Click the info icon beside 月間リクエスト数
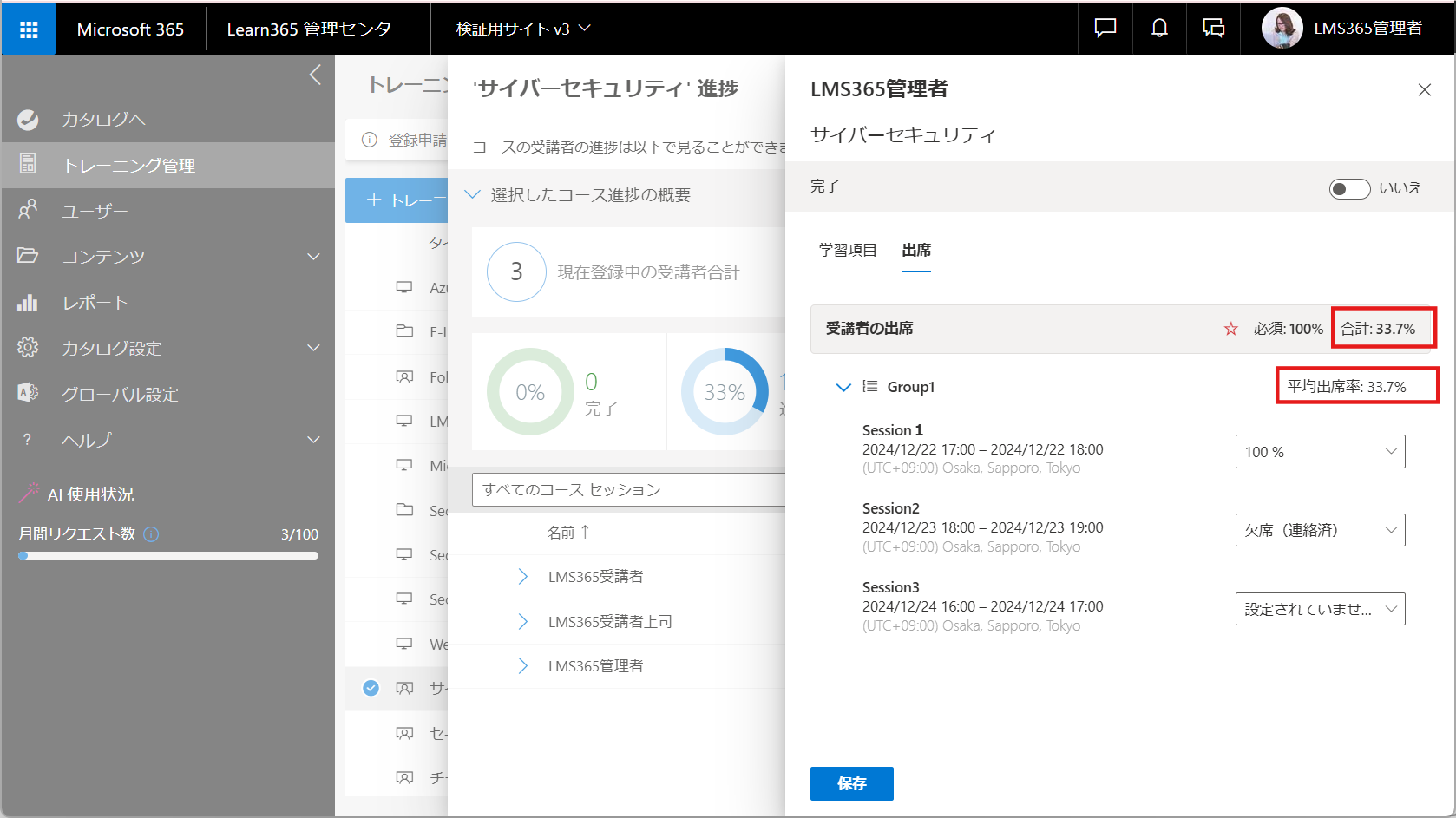This screenshot has height=818, width=1456. point(151,534)
